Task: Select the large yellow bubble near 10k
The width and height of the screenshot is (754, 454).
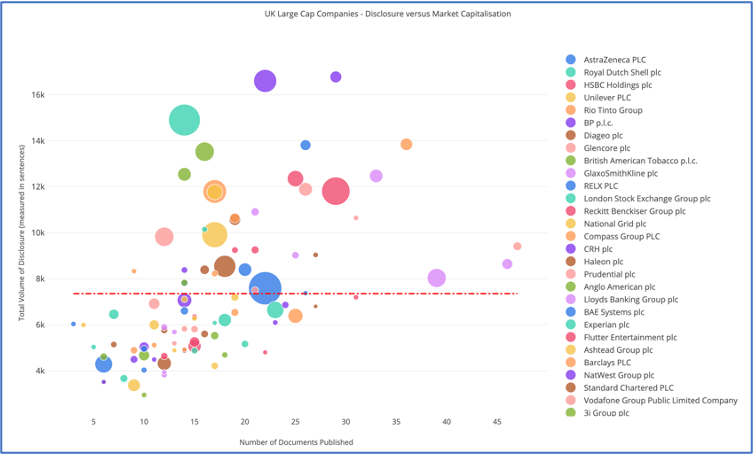Action: click(x=215, y=235)
